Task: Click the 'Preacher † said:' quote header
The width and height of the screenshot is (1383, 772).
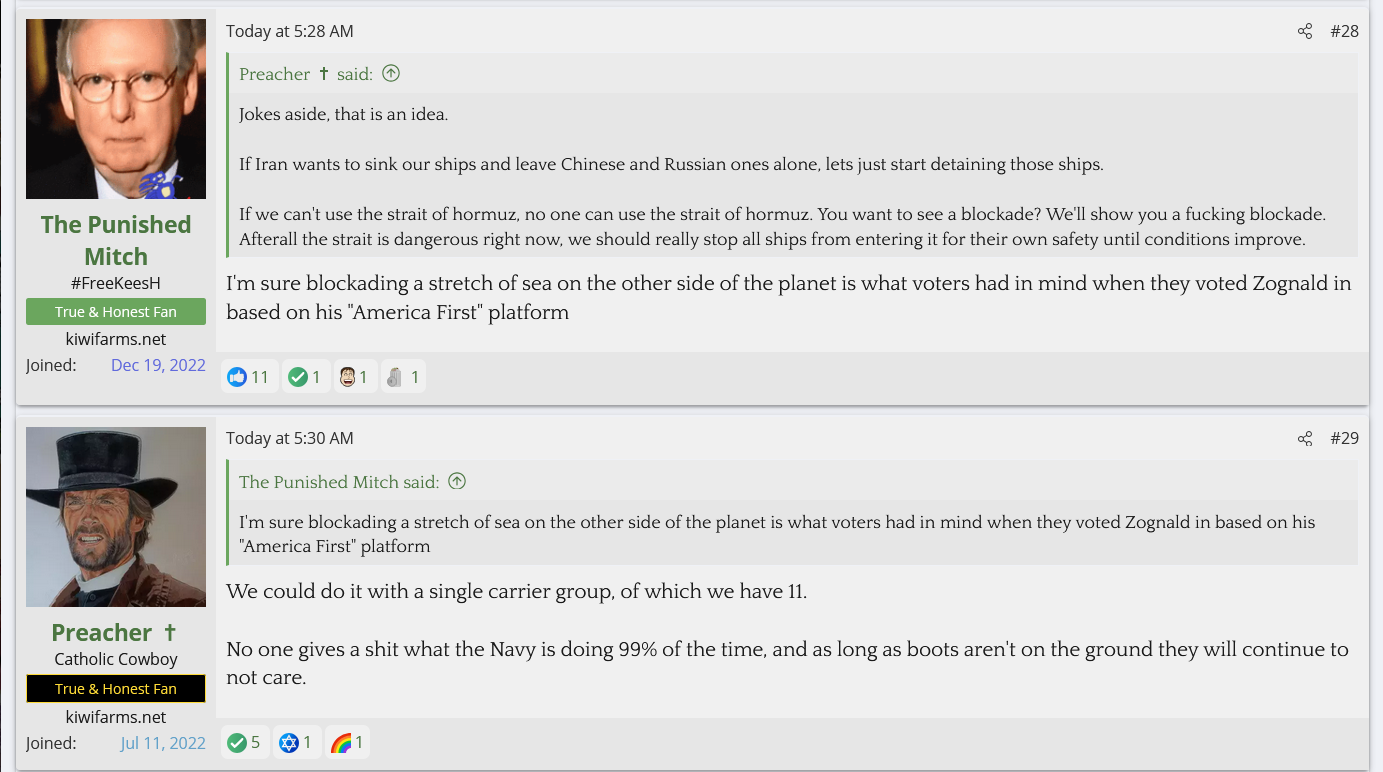Action: click(x=305, y=74)
